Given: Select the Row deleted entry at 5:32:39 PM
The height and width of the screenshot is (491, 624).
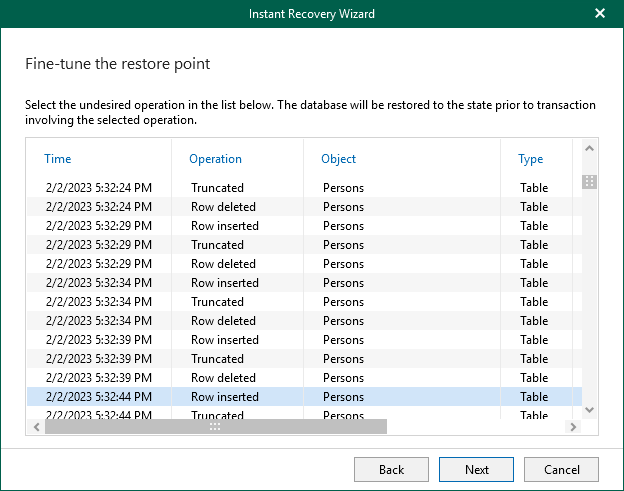Looking at the screenshot, I should click(223, 378).
